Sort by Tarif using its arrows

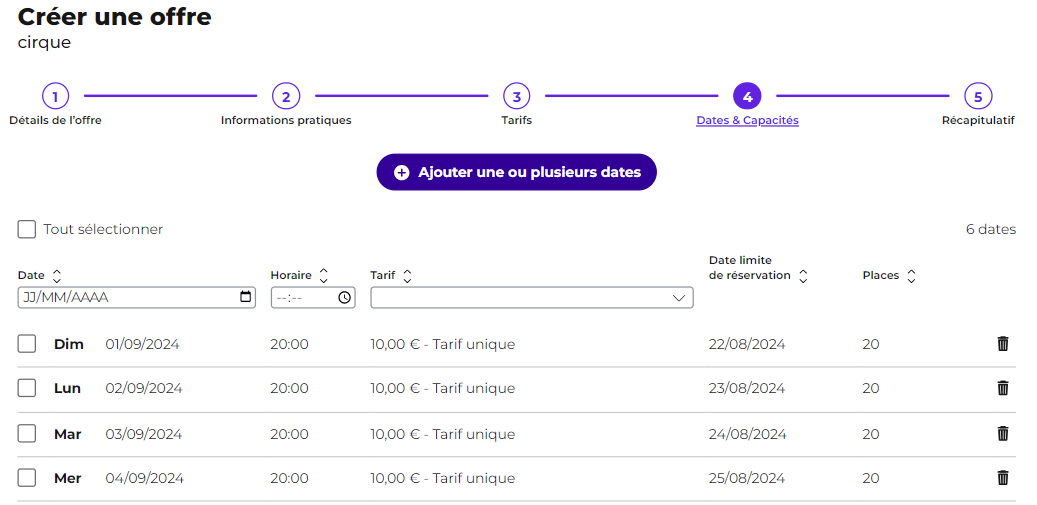[407, 276]
